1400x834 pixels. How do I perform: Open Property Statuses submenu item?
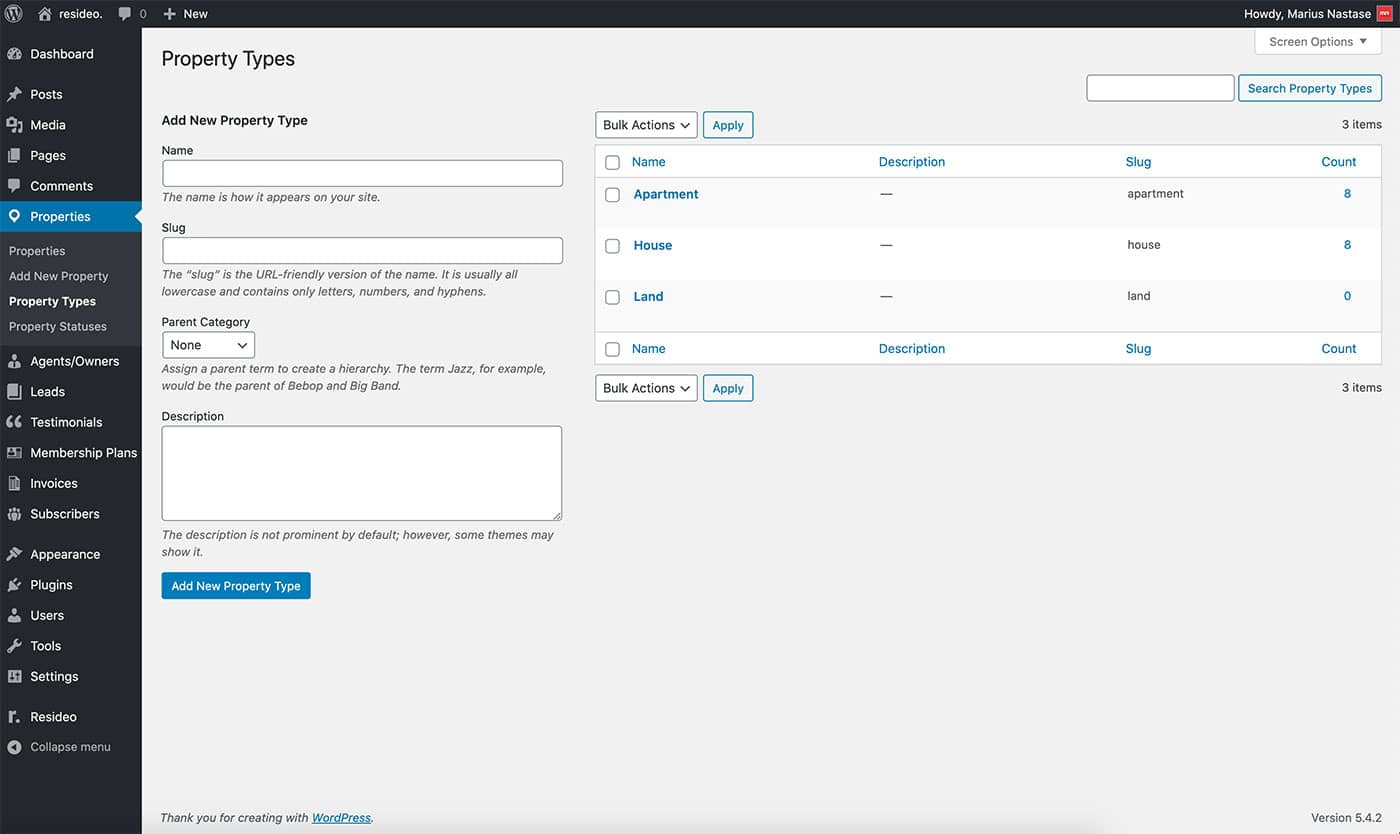tap(58, 326)
